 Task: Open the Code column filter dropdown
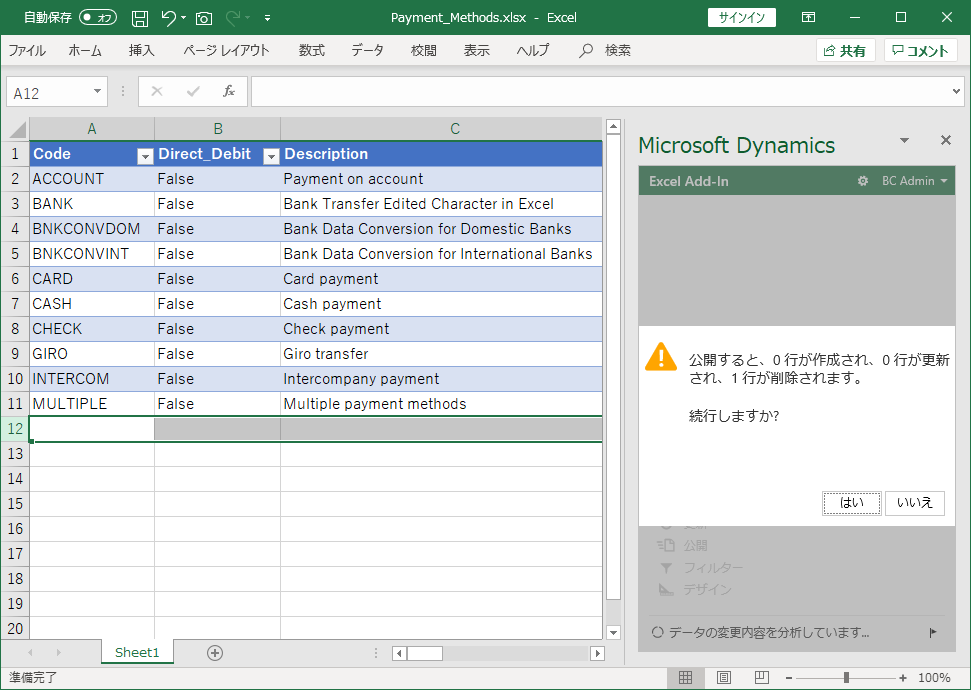(145, 157)
